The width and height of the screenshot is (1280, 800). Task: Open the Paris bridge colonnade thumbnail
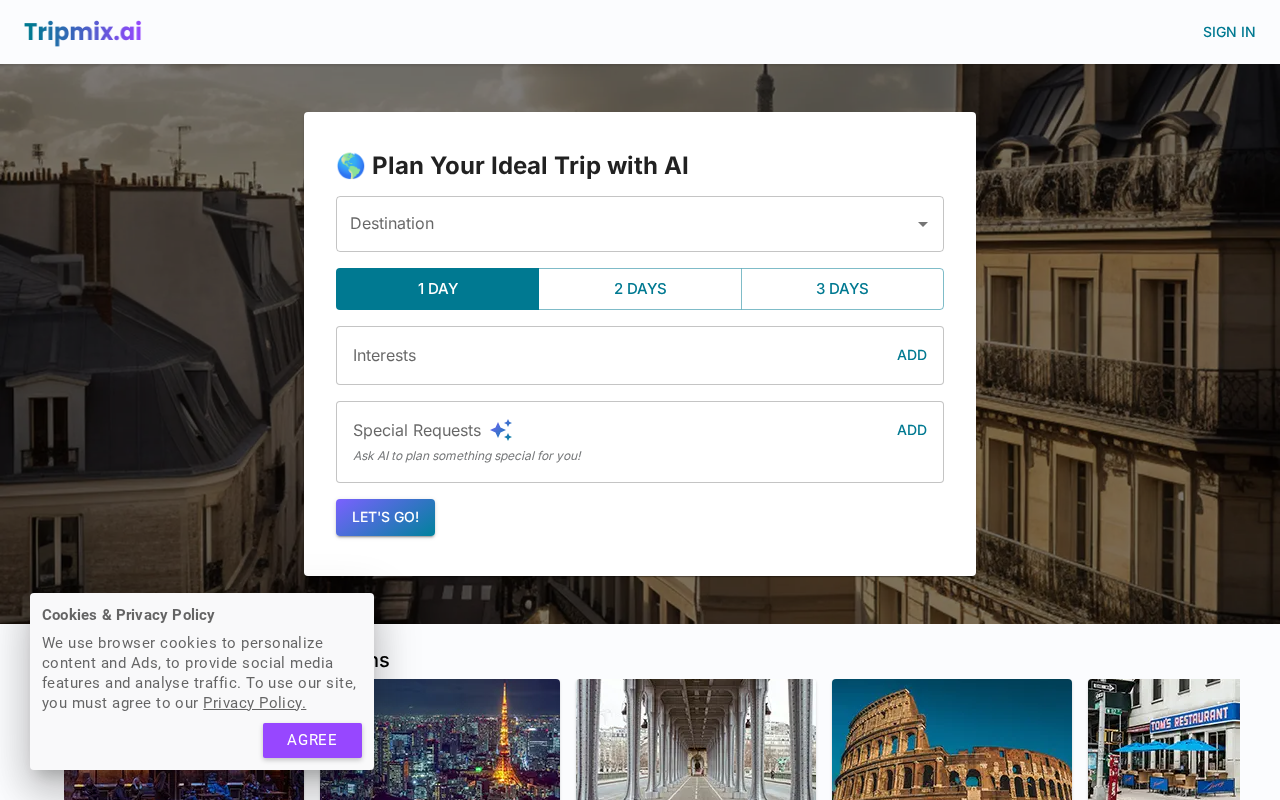pos(696,740)
